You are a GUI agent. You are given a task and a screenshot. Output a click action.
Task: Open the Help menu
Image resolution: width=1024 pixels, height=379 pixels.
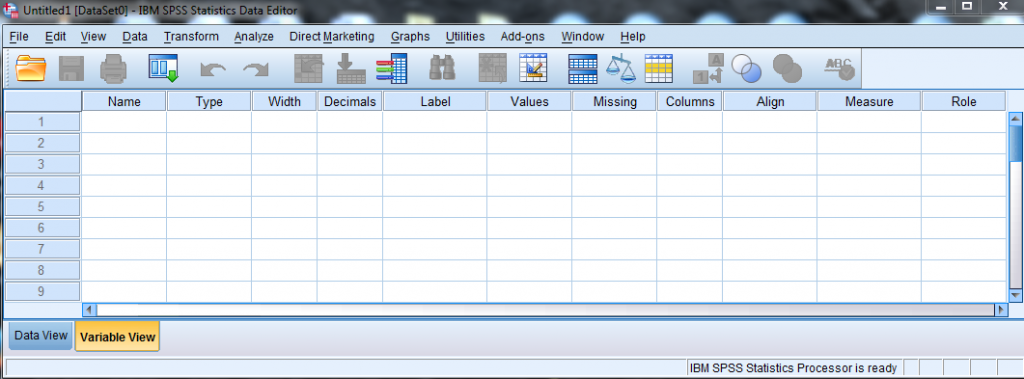[x=633, y=37]
